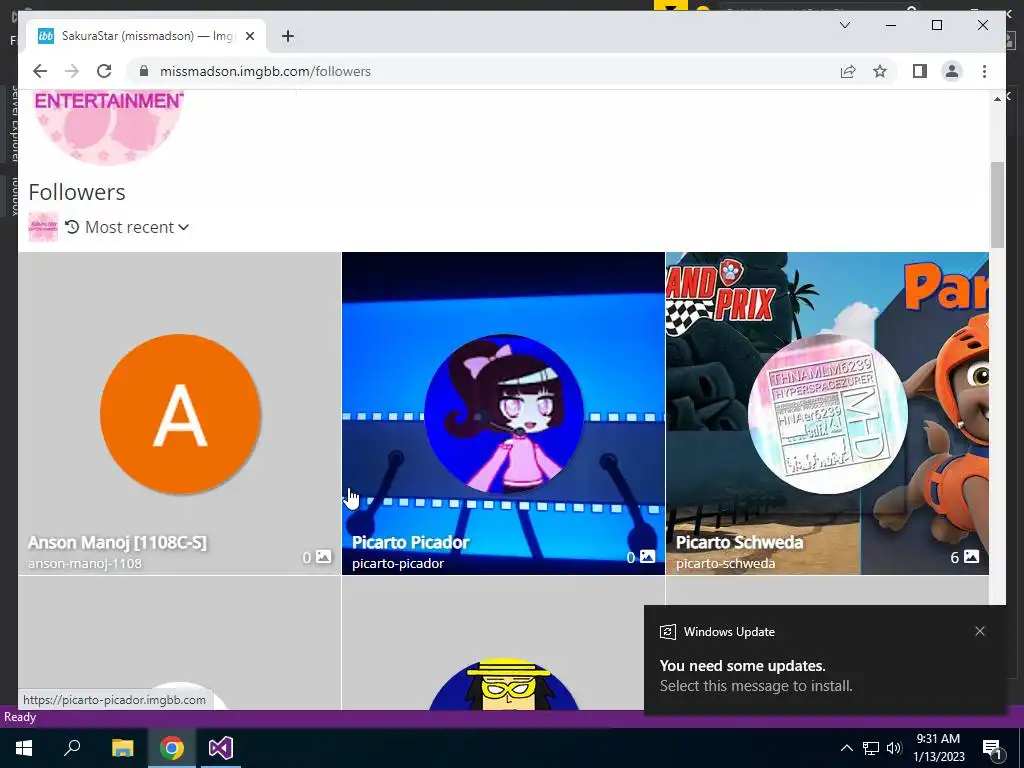Open taskbar search
Image resolution: width=1024 pixels, height=768 pixels.
(72, 748)
